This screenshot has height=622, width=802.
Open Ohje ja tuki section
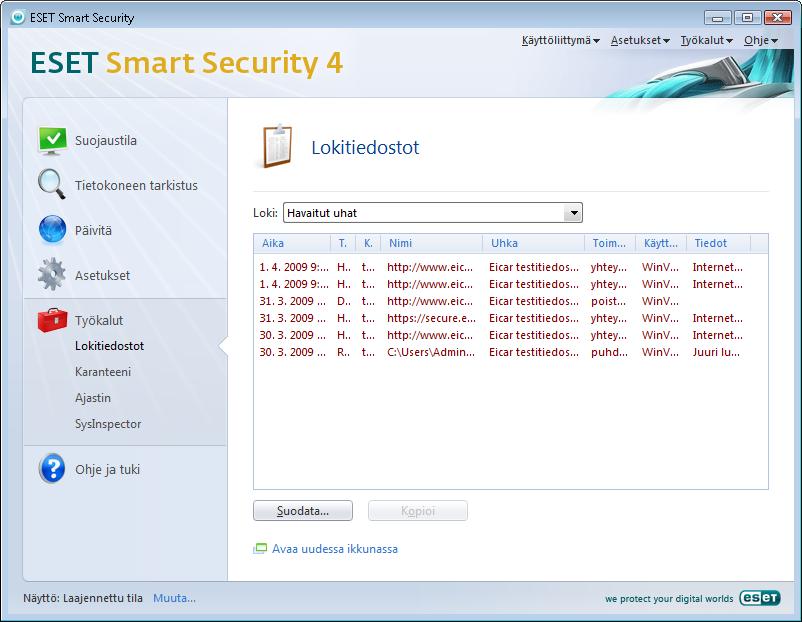click(x=107, y=470)
